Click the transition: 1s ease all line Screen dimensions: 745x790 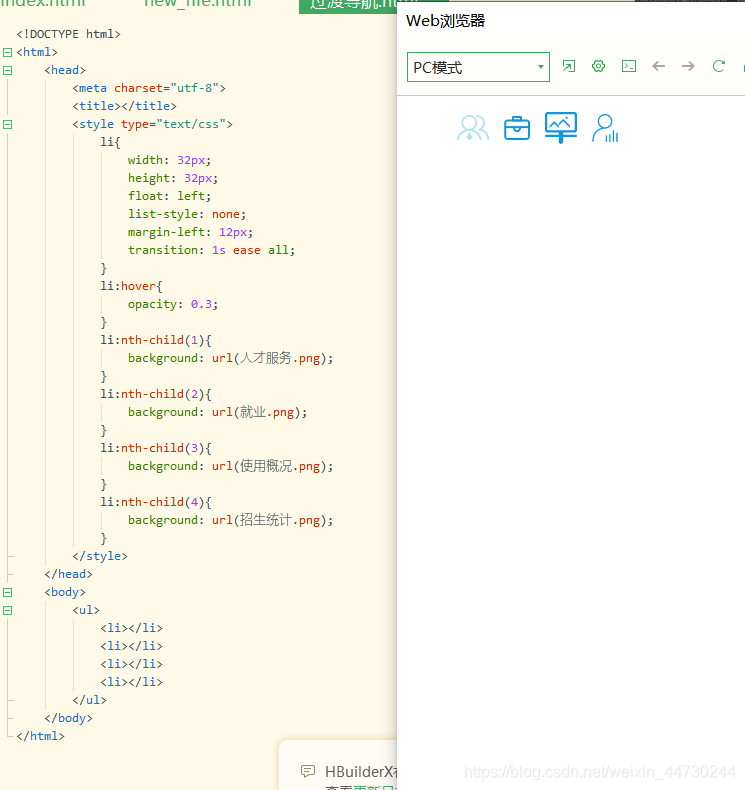coord(211,250)
